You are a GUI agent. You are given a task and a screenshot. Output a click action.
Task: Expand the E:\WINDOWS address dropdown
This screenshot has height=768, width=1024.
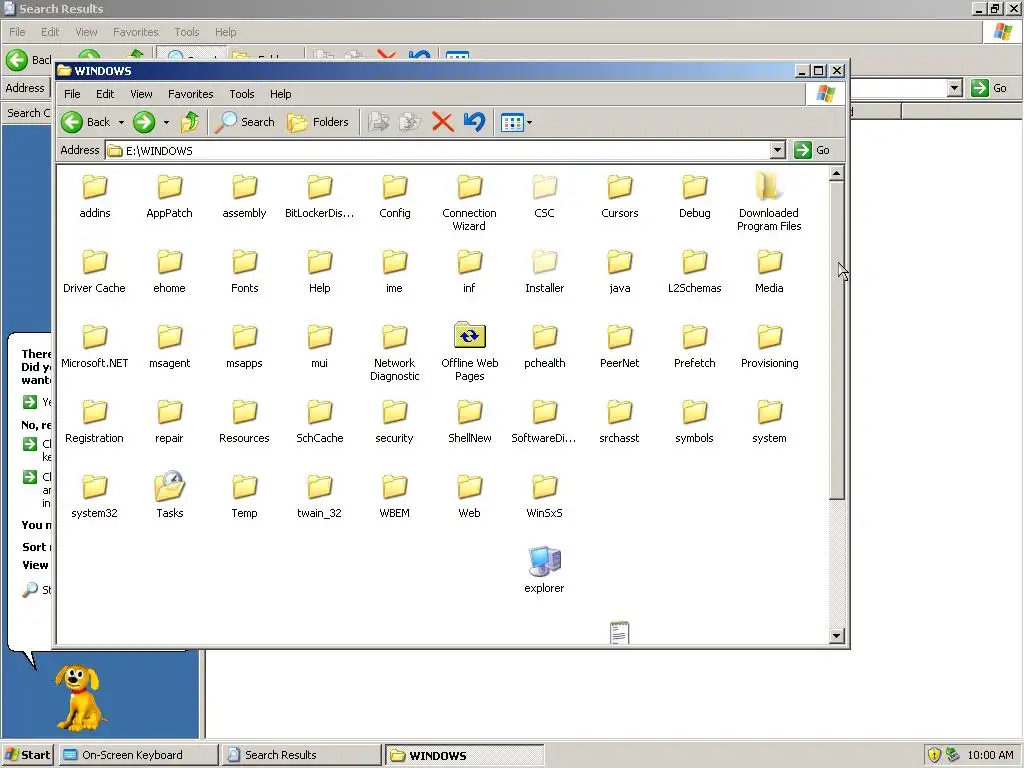(777, 150)
